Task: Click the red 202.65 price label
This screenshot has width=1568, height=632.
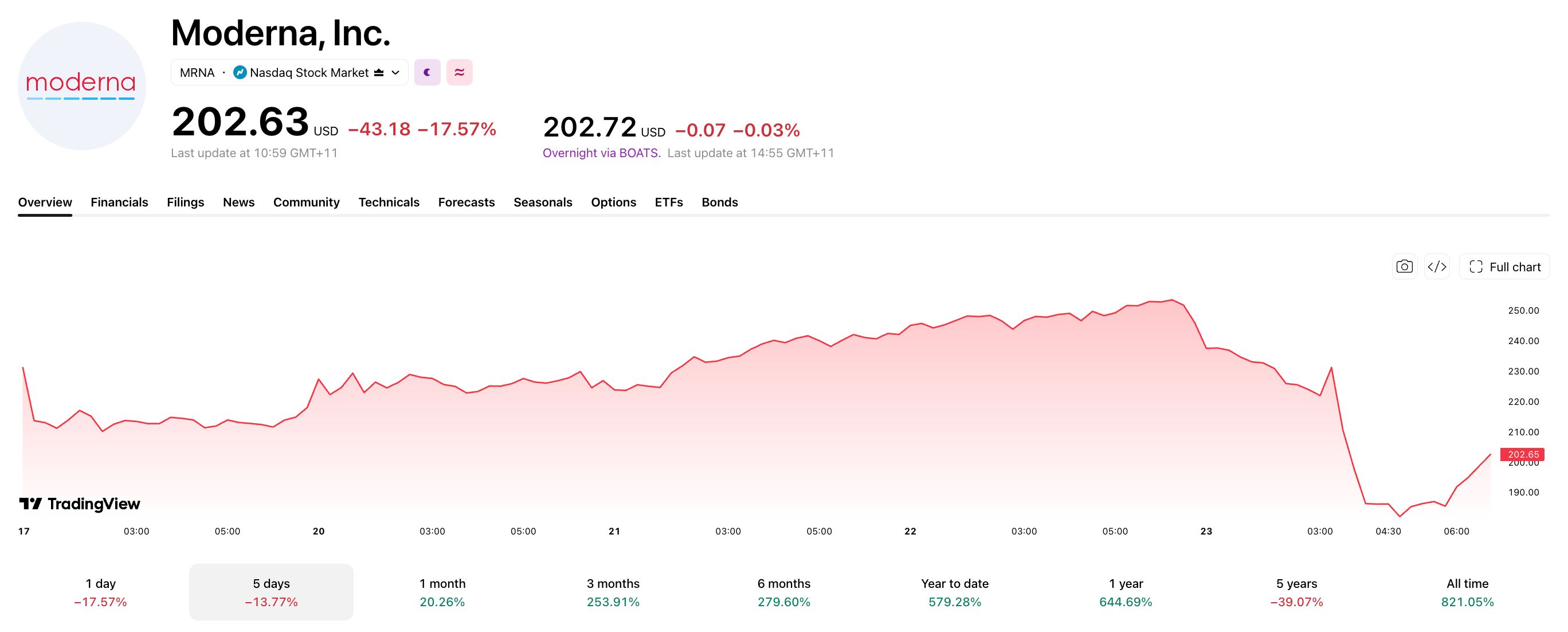Action: [x=1523, y=454]
